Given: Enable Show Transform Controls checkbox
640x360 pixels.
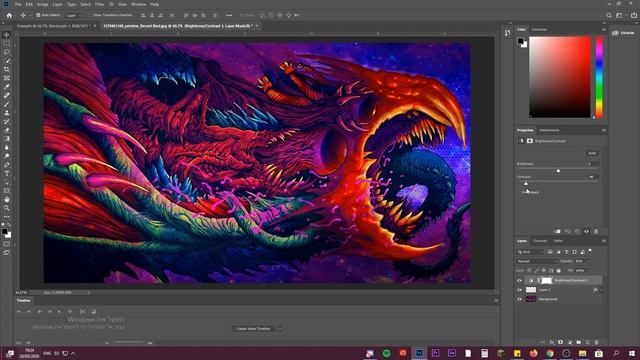Looking at the screenshot, I should point(91,15).
